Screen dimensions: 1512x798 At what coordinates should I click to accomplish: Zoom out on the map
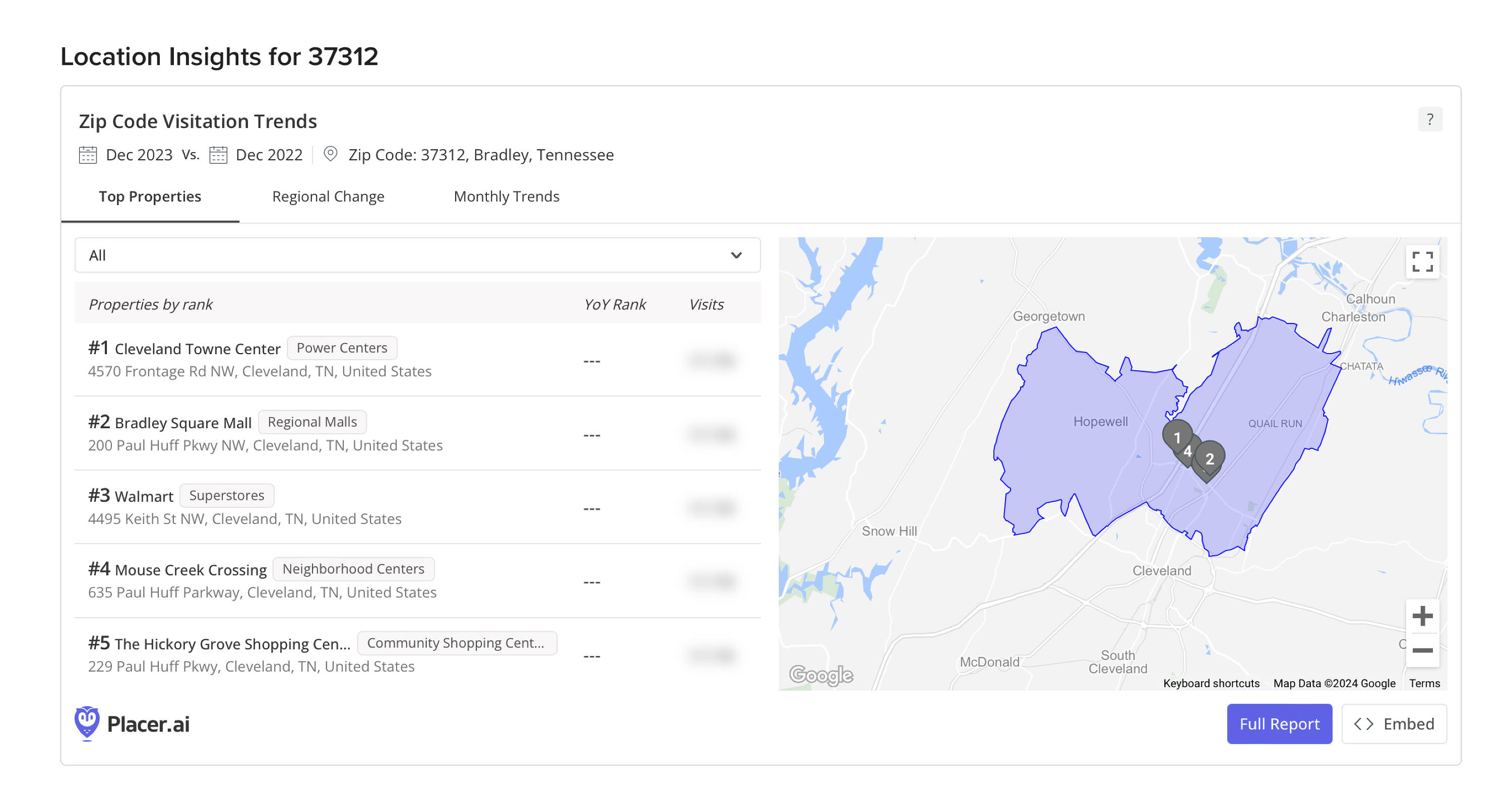1422,649
